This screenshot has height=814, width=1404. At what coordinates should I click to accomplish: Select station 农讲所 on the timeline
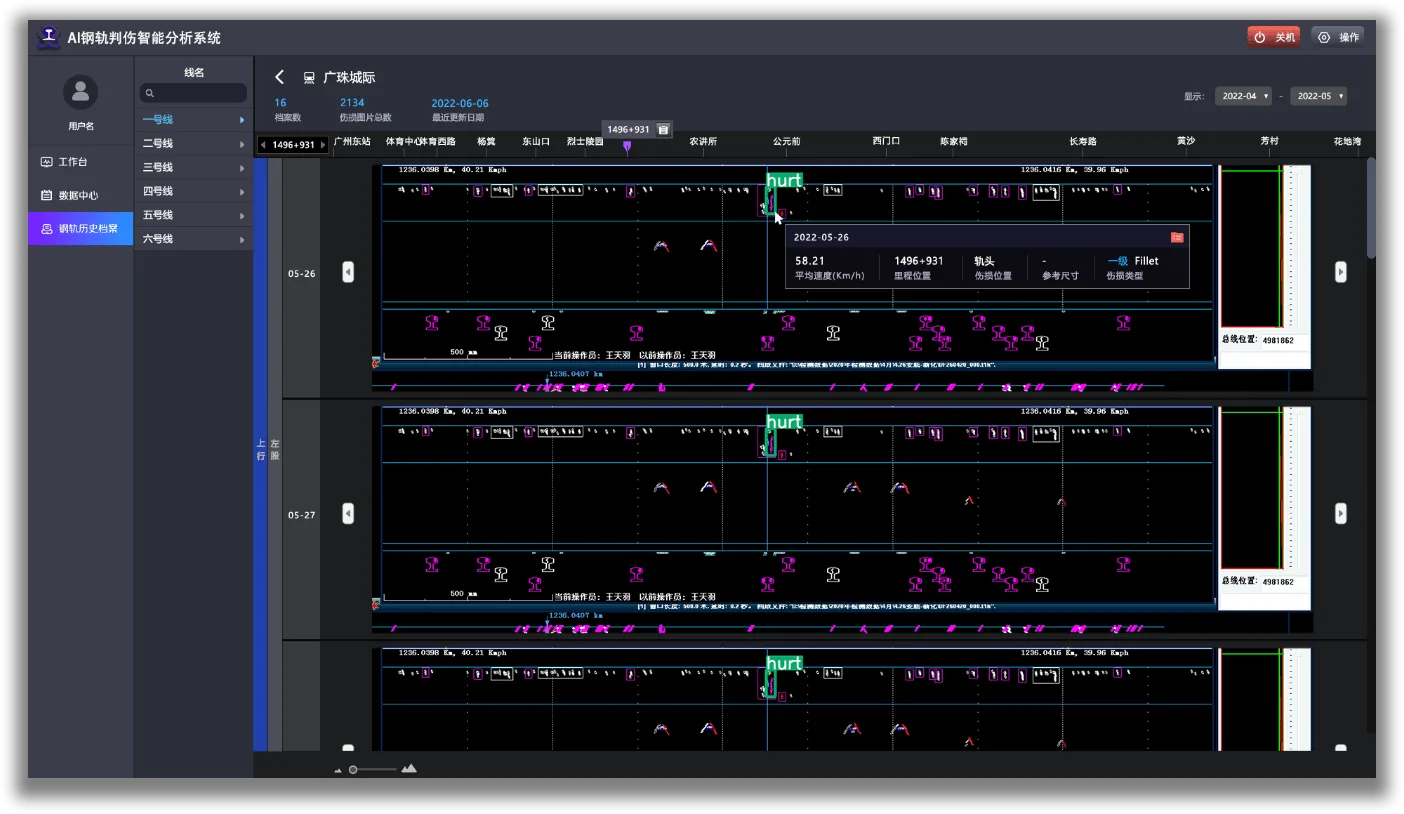(x=703, y=142)
